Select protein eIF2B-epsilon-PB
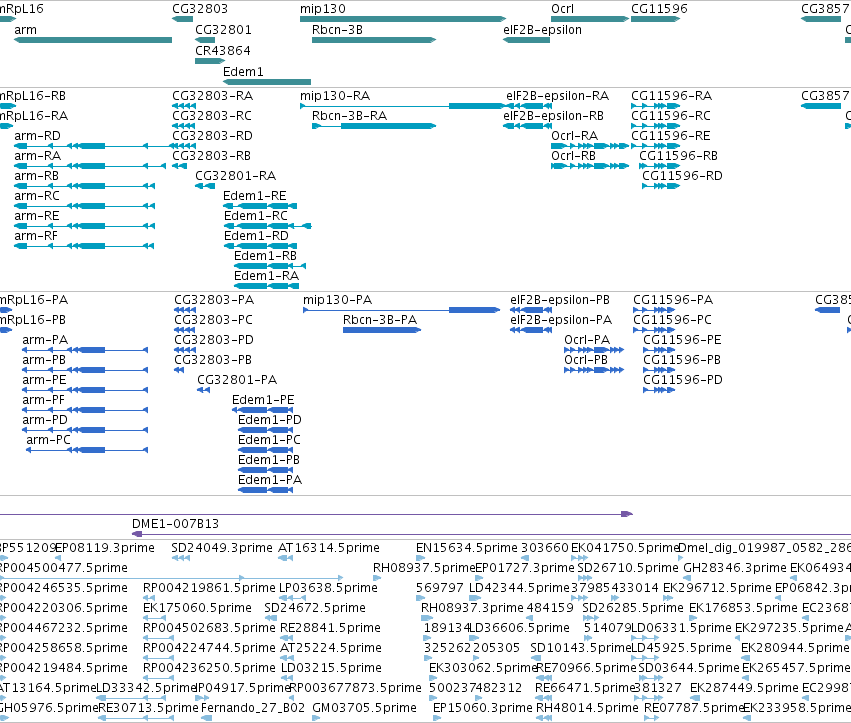The height and width of the screenshot is (723, 851). pos(531,310)
